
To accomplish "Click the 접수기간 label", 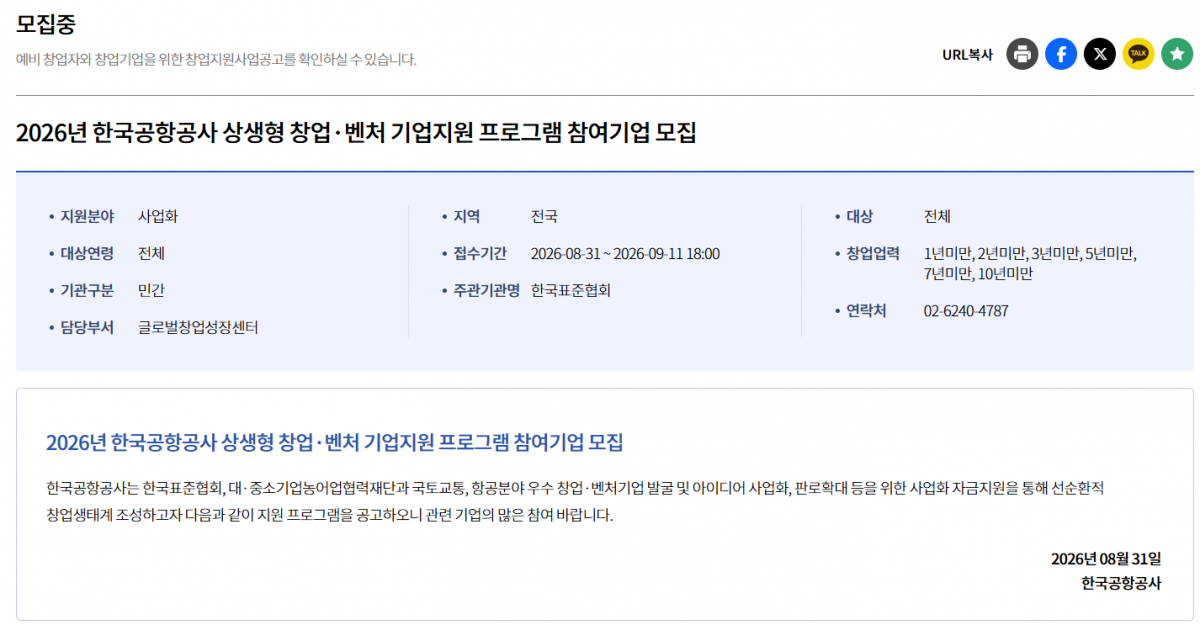I will pos(480,253).
